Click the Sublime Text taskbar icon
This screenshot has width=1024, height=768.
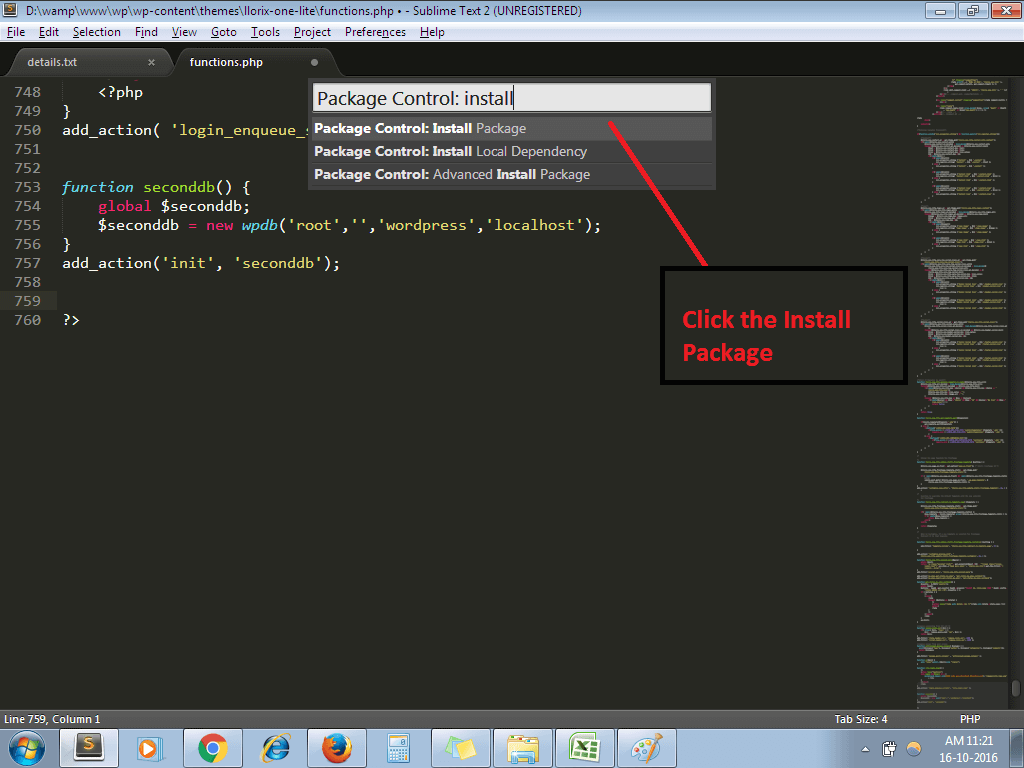pos(89,748)
